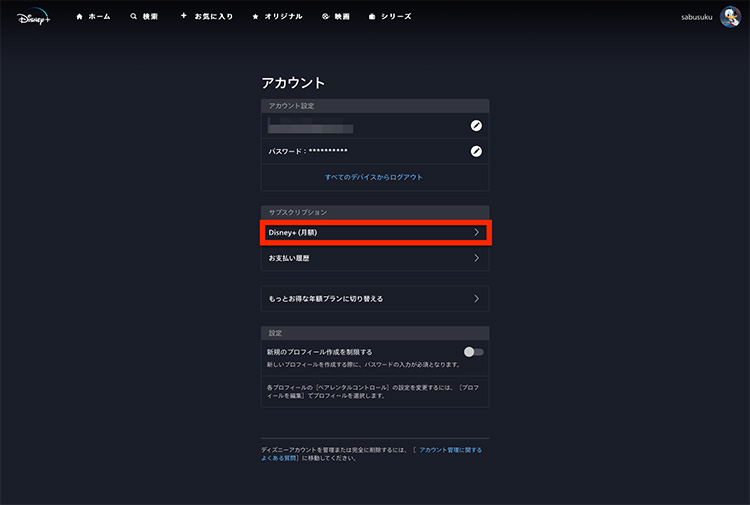The width and height of the screenshot is (750, 505).
Task: Click すべてのデバイスからログアウト link
Action: coord(374,177)
